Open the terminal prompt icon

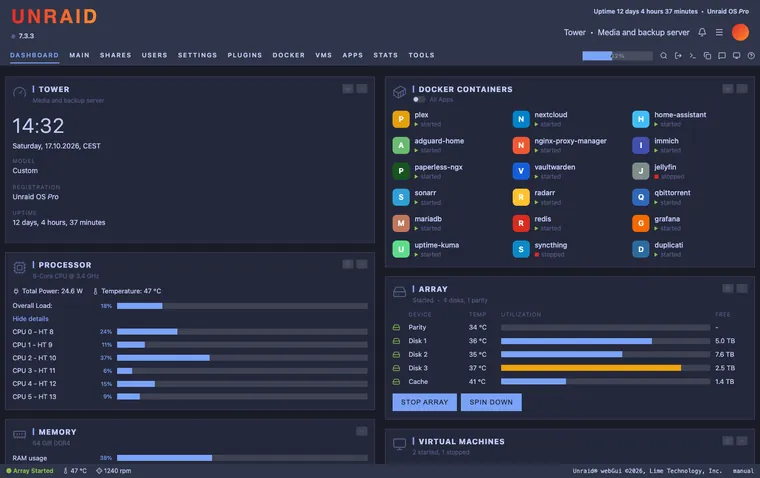click(x=693, y=56)
